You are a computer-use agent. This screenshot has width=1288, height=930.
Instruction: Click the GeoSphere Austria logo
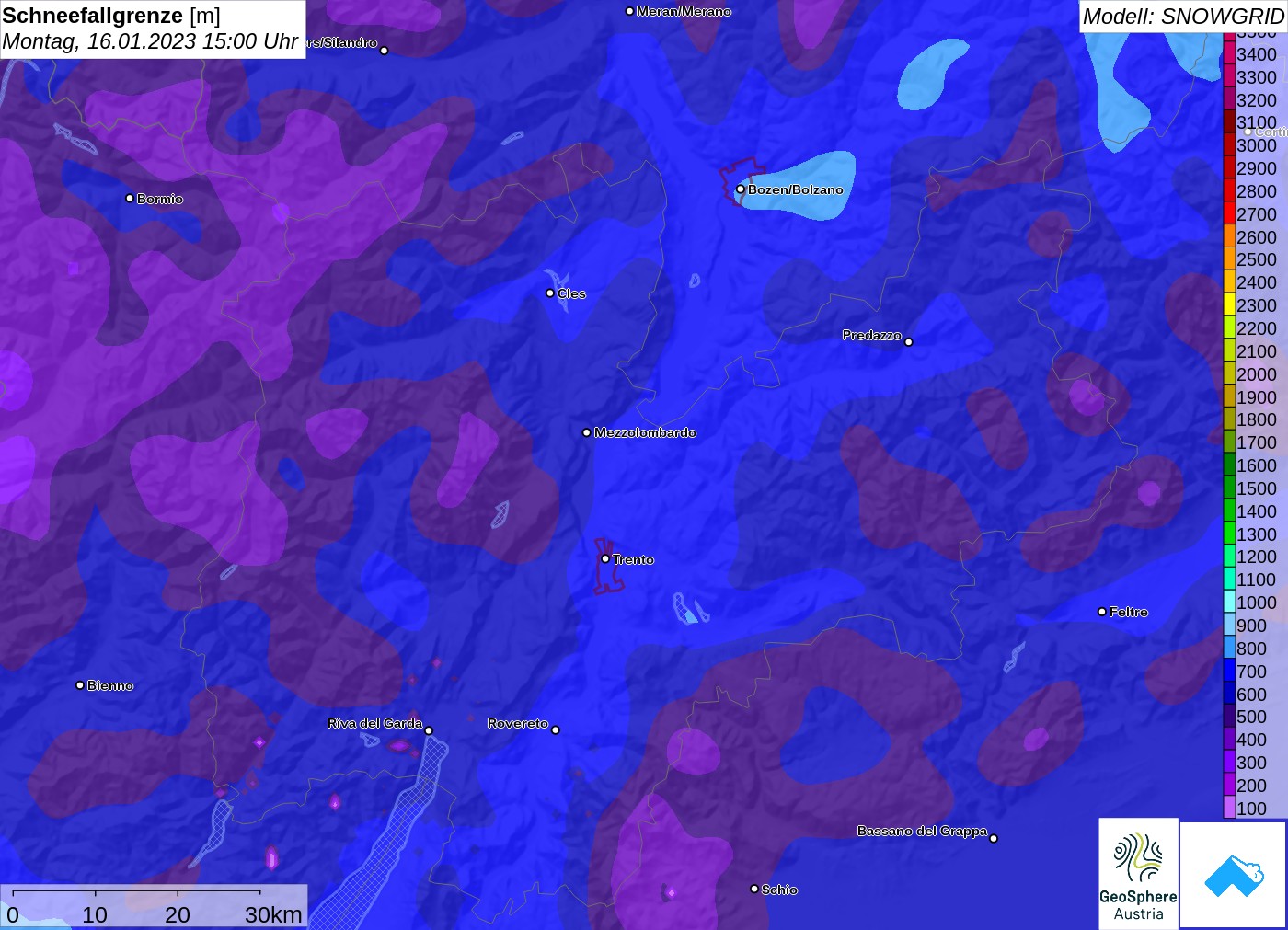[1138, 874]
